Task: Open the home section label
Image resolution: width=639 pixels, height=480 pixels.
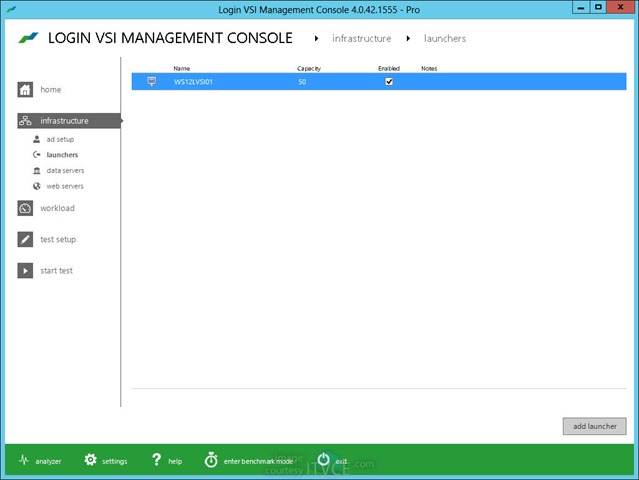Action: click(51, 90)
